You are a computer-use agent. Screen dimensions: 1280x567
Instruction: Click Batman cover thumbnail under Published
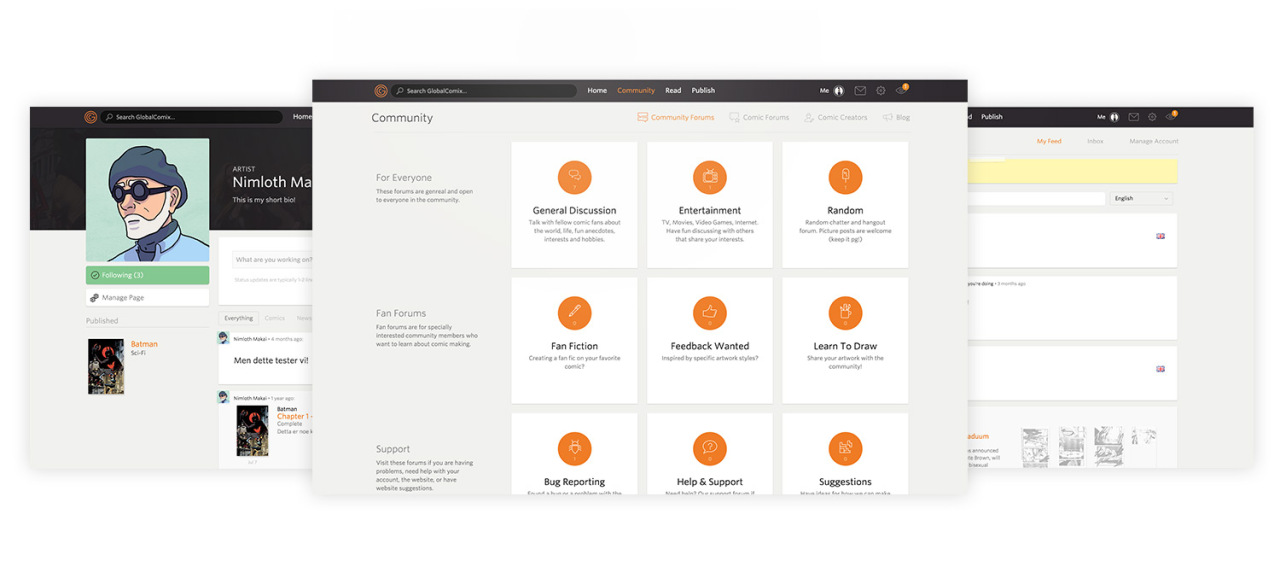[106, 366]
